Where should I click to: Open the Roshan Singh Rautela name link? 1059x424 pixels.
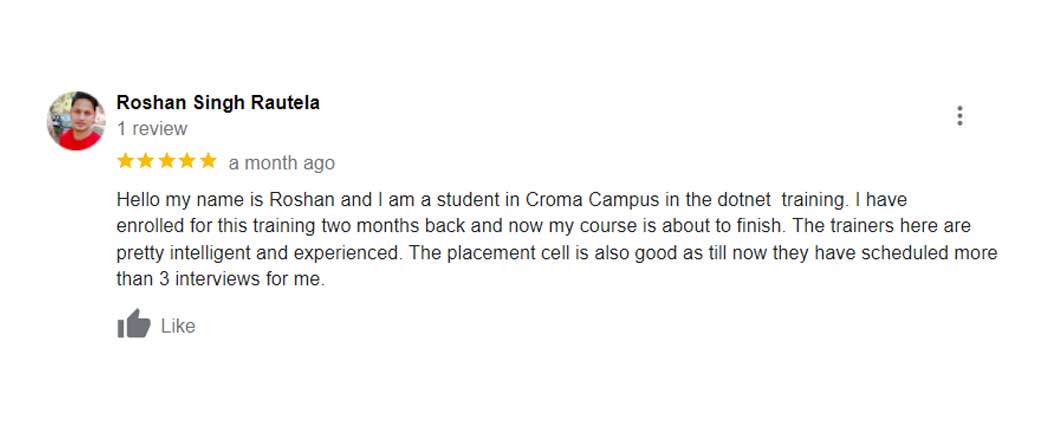click(218, 103)
